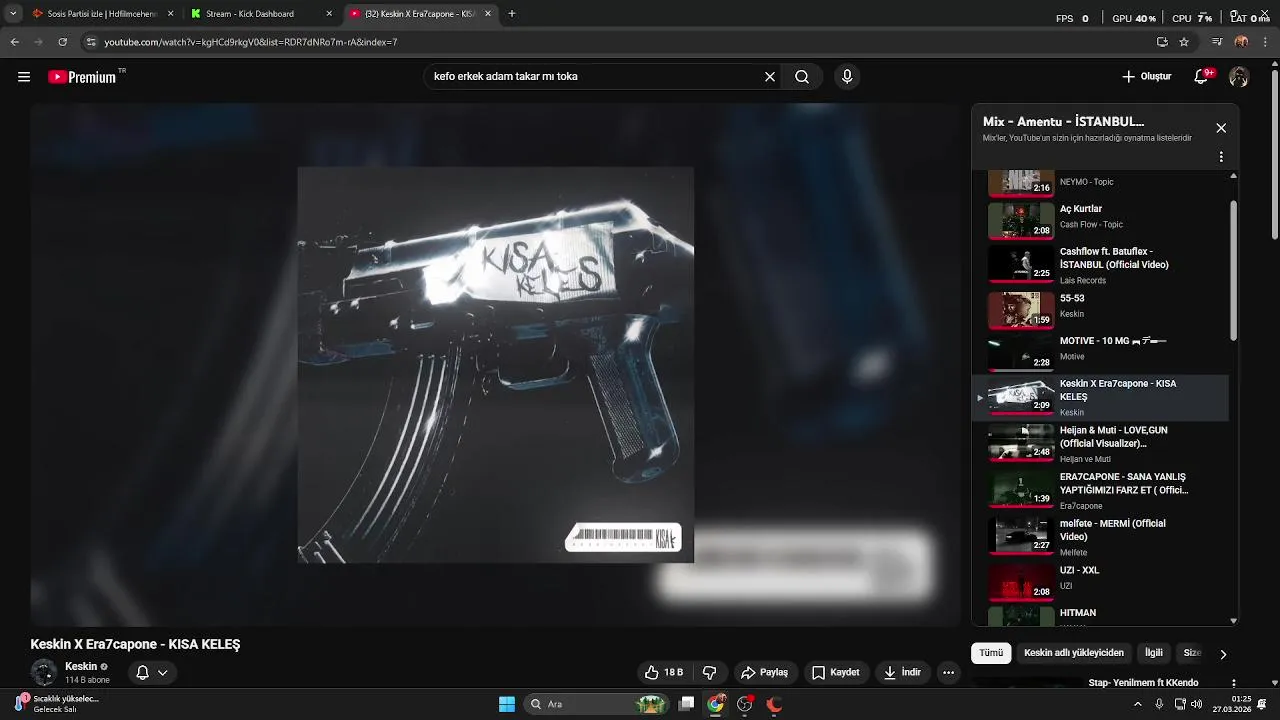Click the video player album artwork
The width and height of the screenshot is (1280, 720).
click(x=496, y=365)
